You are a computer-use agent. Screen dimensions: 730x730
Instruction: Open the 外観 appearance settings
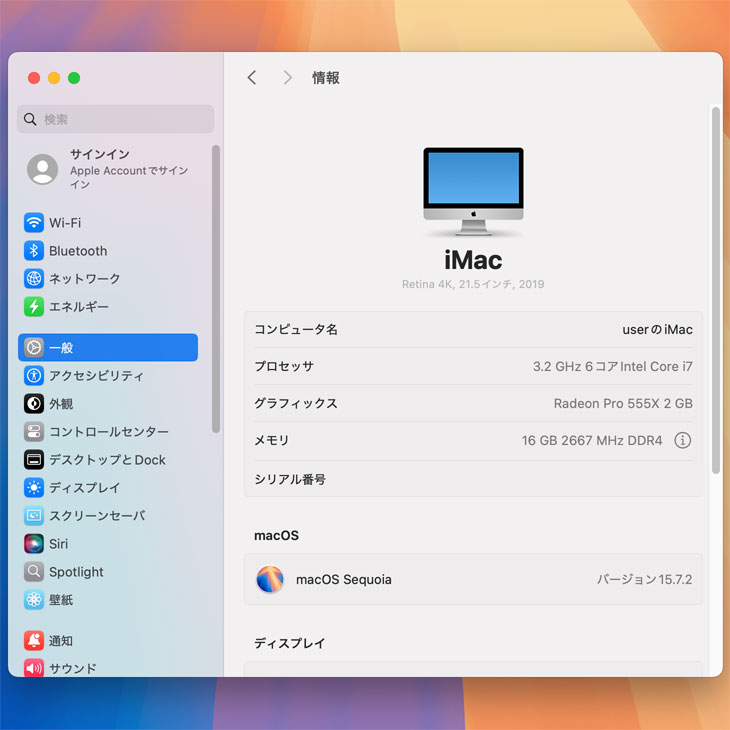click(x=61, y=404)
